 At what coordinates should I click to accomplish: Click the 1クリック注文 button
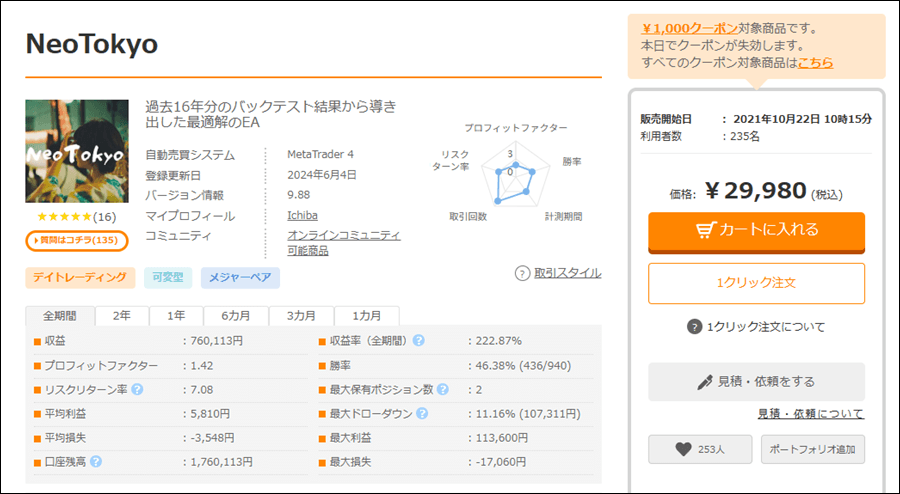757,283
